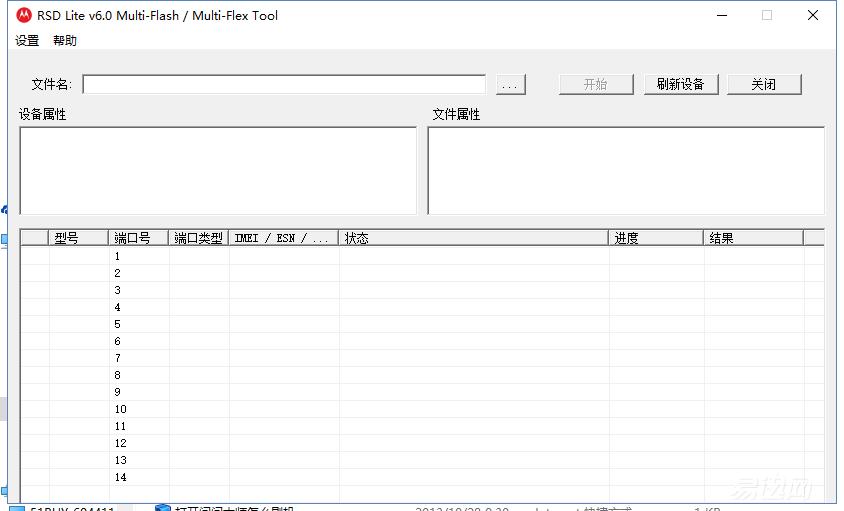Click the 结果 column header
The image size is (844, 511).
[754, 237]
